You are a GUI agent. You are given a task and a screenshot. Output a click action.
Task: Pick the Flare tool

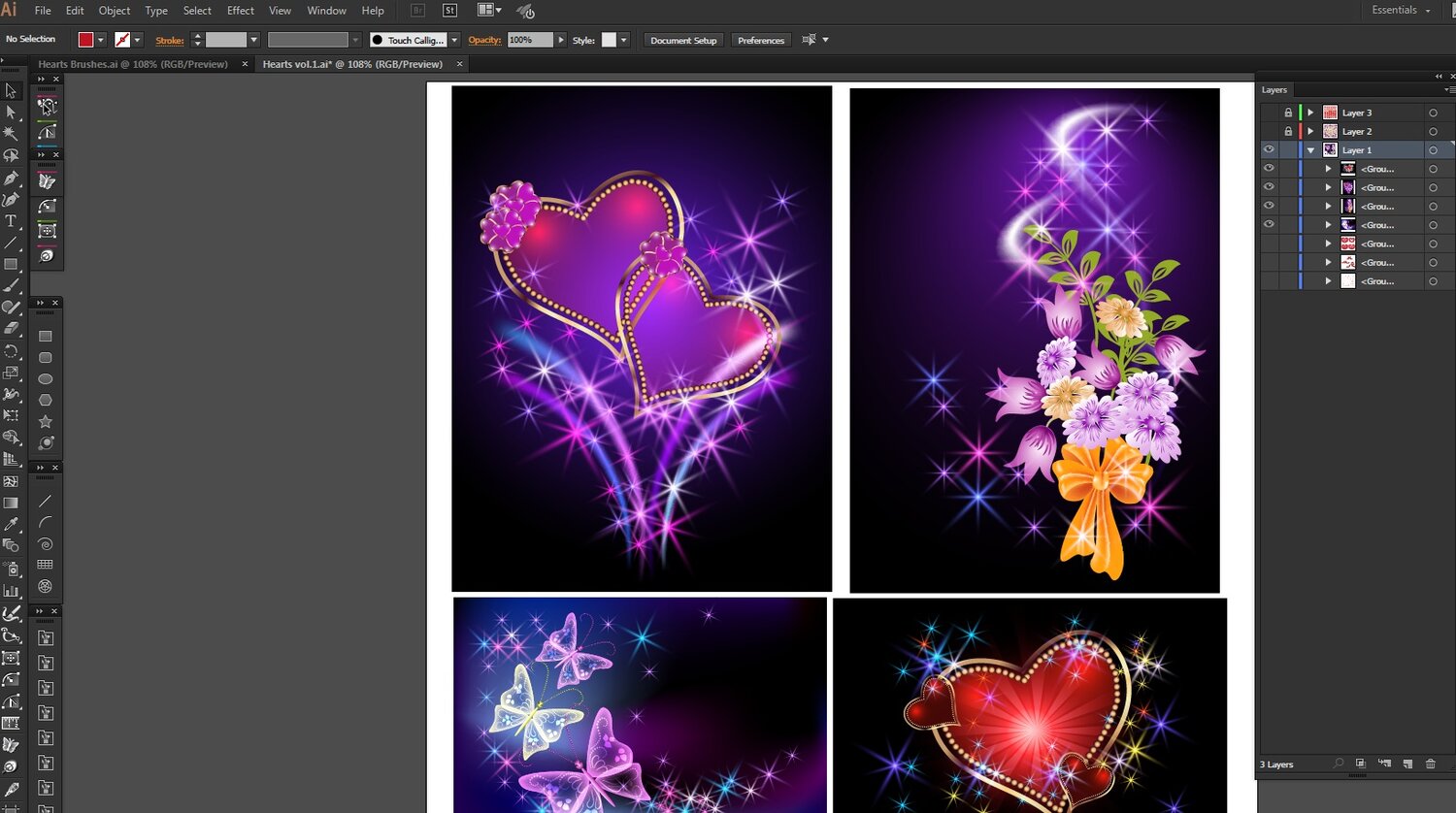click(46, 442)
